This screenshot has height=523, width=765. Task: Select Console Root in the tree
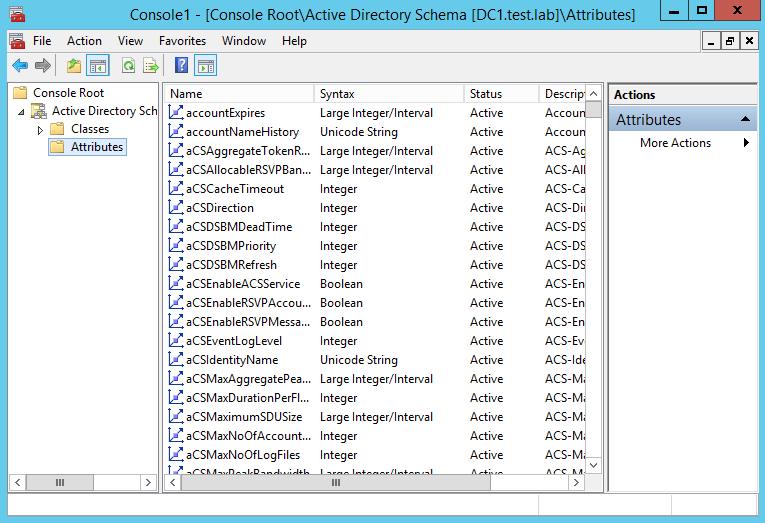pos(68,93)
